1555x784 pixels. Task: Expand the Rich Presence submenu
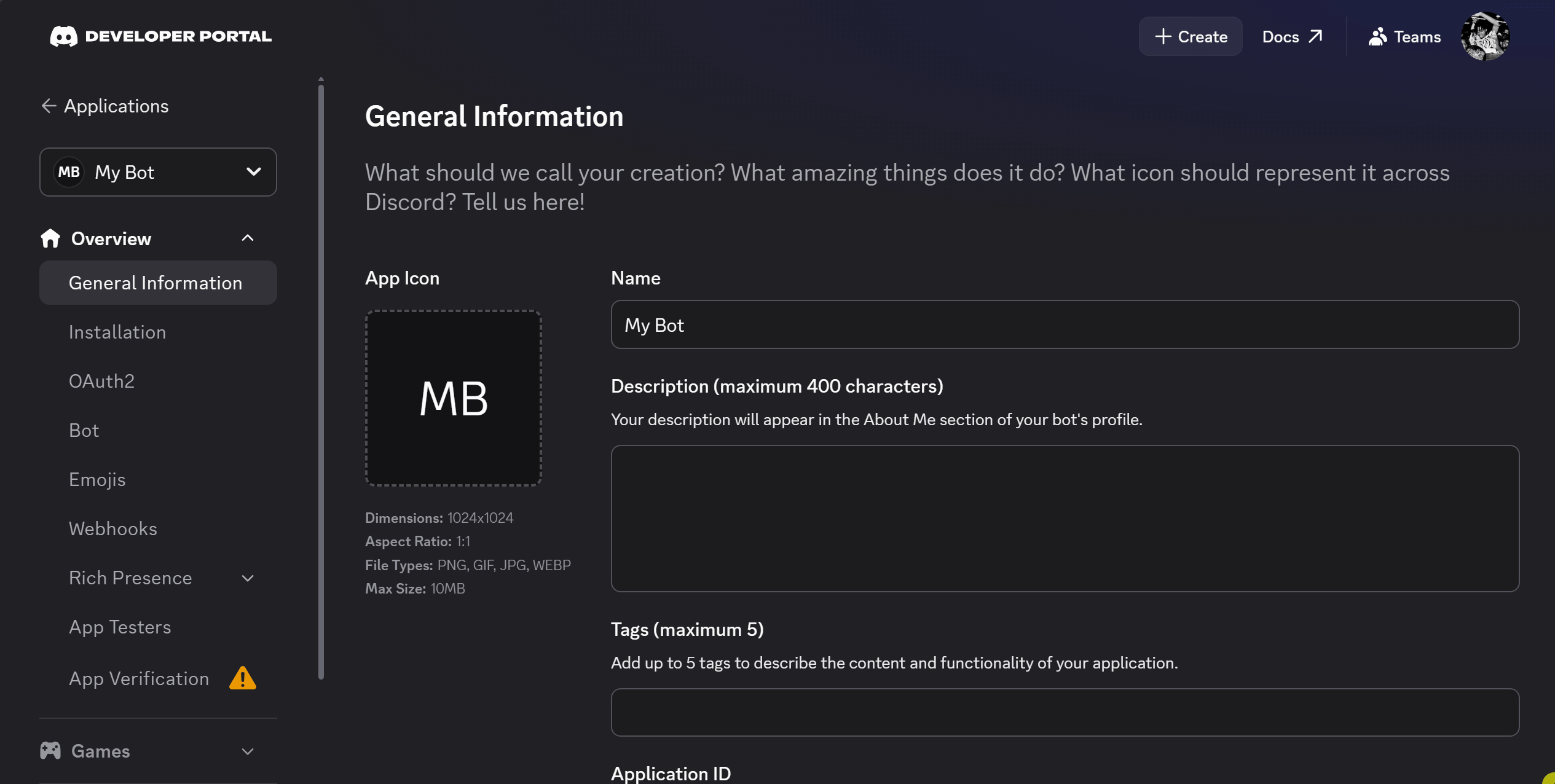click(x=248, y=578)
